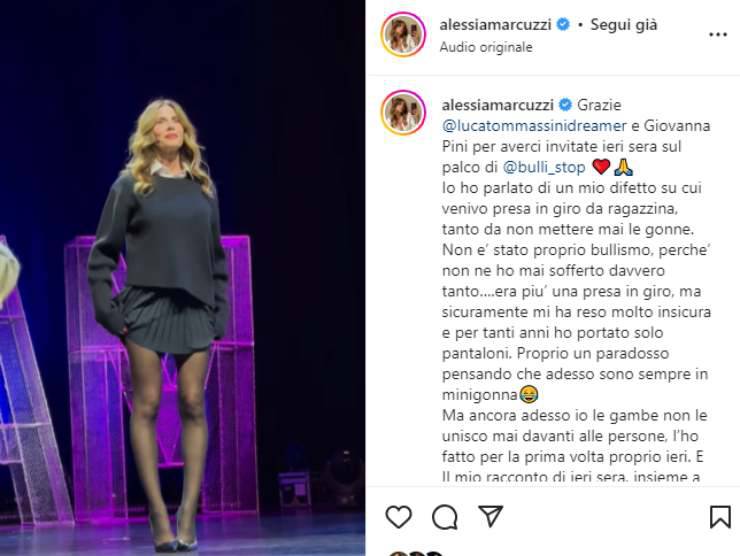This screenshot has width=740, height=556.
Task: Save post with the bookmark icon
Action: point(720,517)
